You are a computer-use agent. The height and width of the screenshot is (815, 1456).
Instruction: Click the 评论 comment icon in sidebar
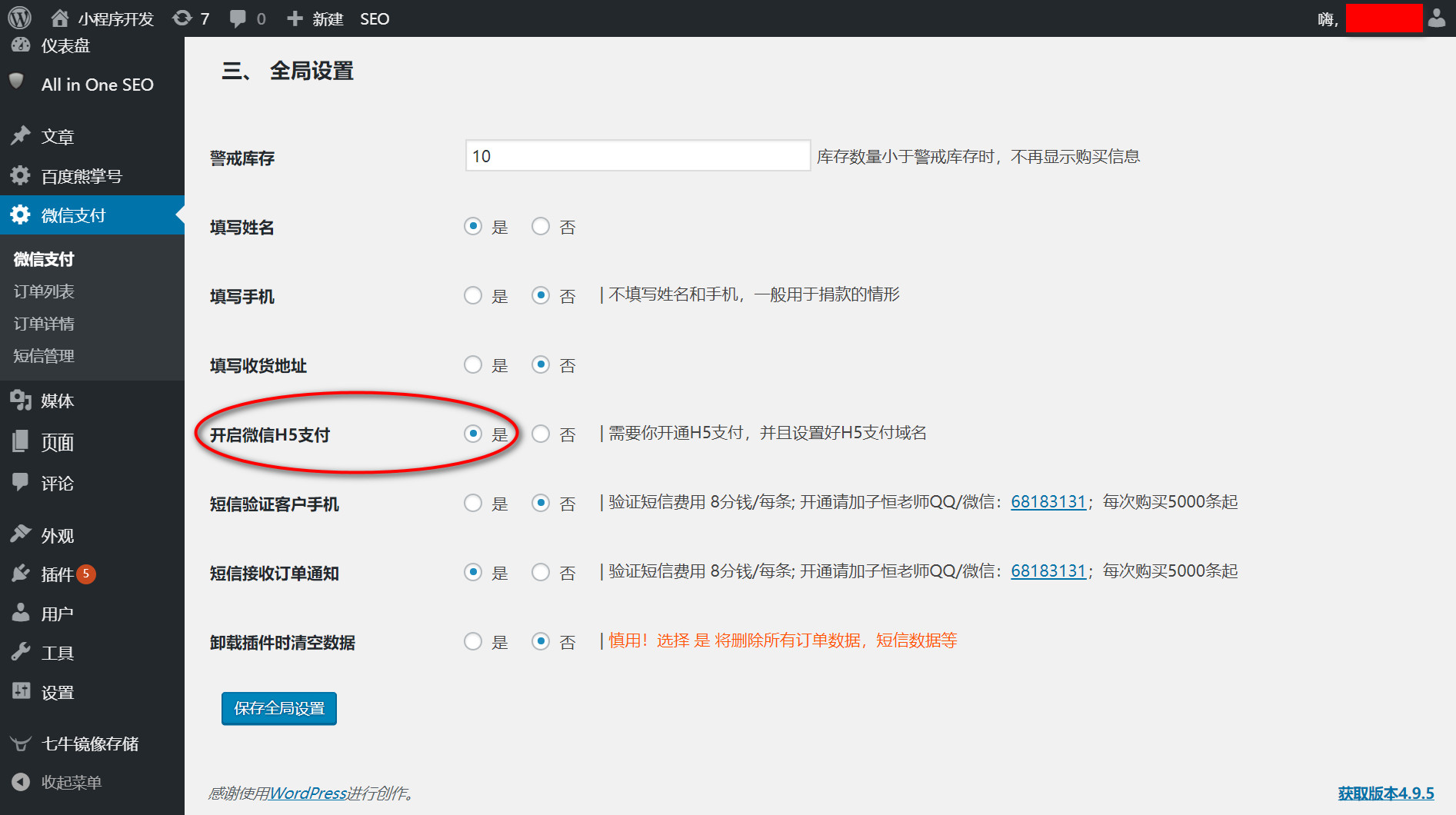[20, 482]
